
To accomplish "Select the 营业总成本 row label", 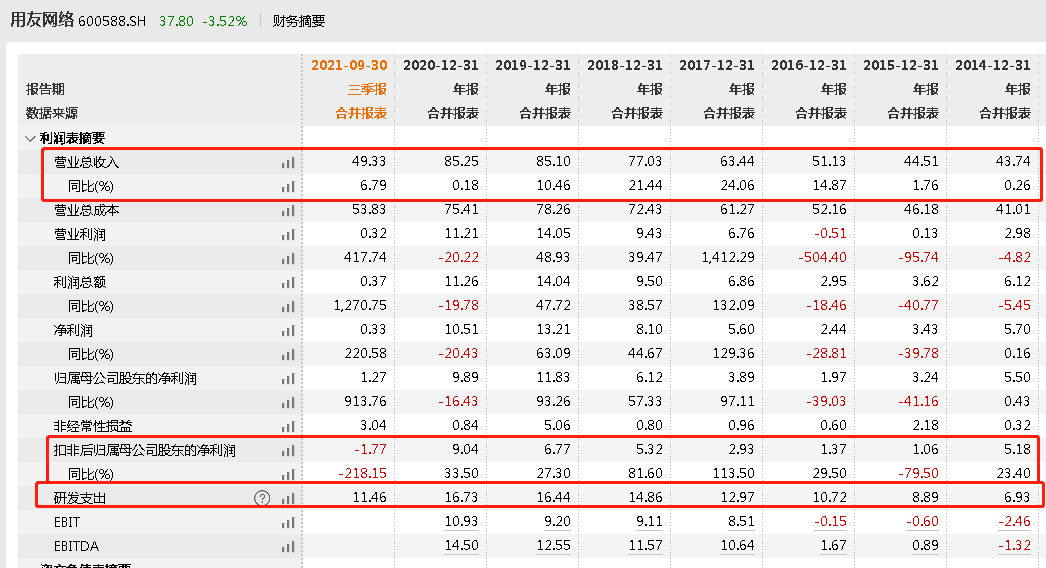I will point(86,210).
